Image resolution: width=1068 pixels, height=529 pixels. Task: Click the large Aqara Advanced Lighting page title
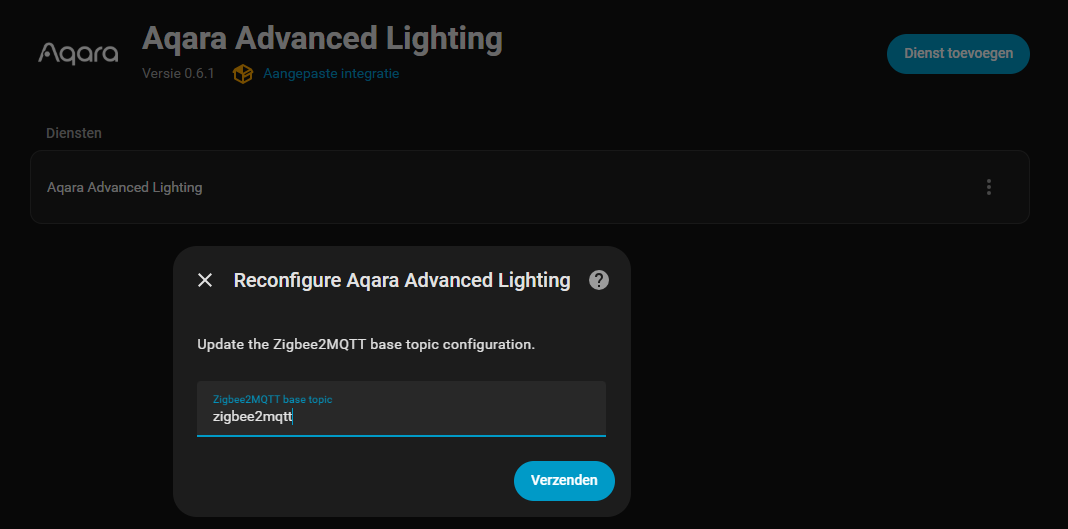(322, 39)
